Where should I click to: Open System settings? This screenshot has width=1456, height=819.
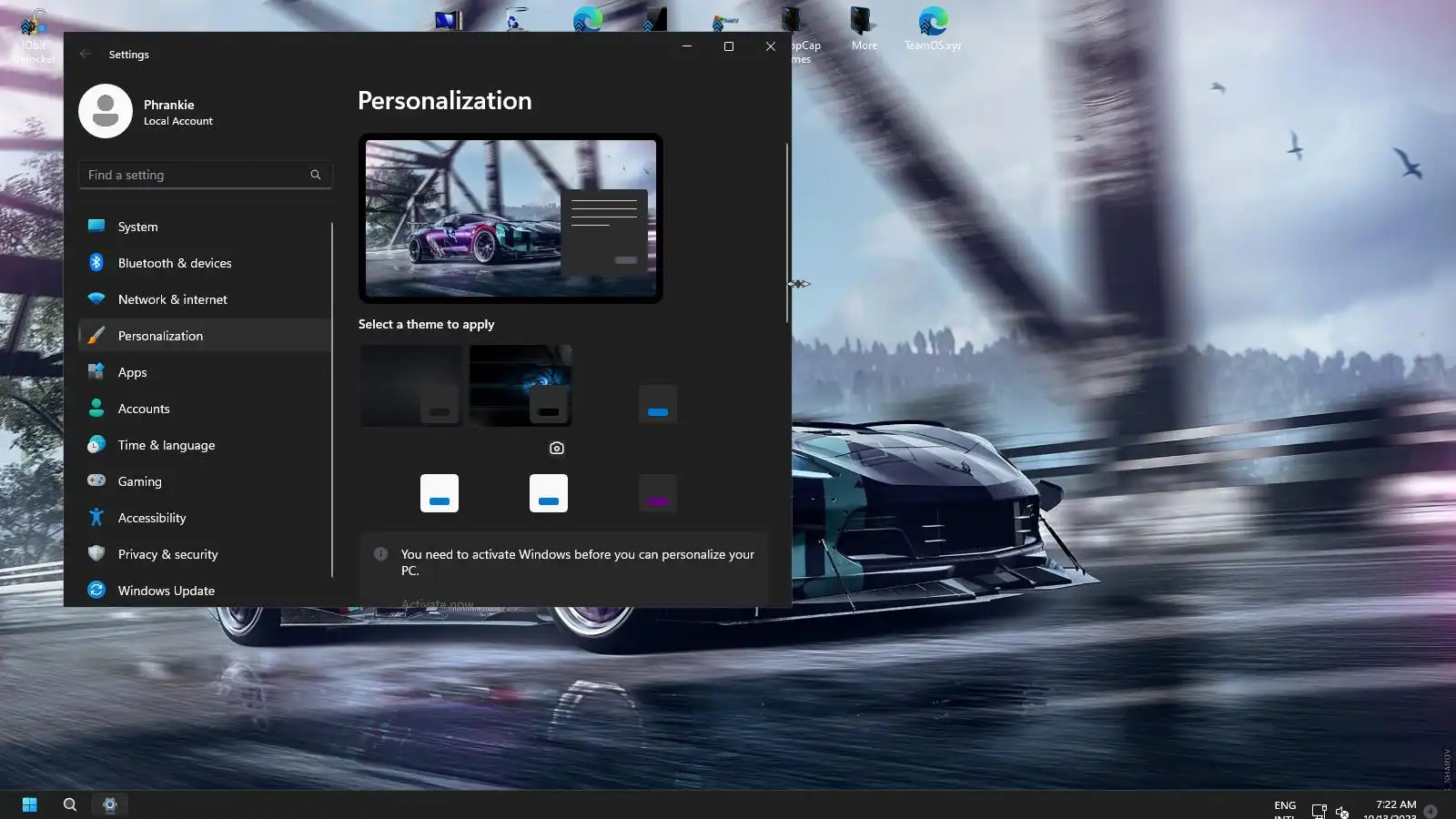(x=205, y=227)
